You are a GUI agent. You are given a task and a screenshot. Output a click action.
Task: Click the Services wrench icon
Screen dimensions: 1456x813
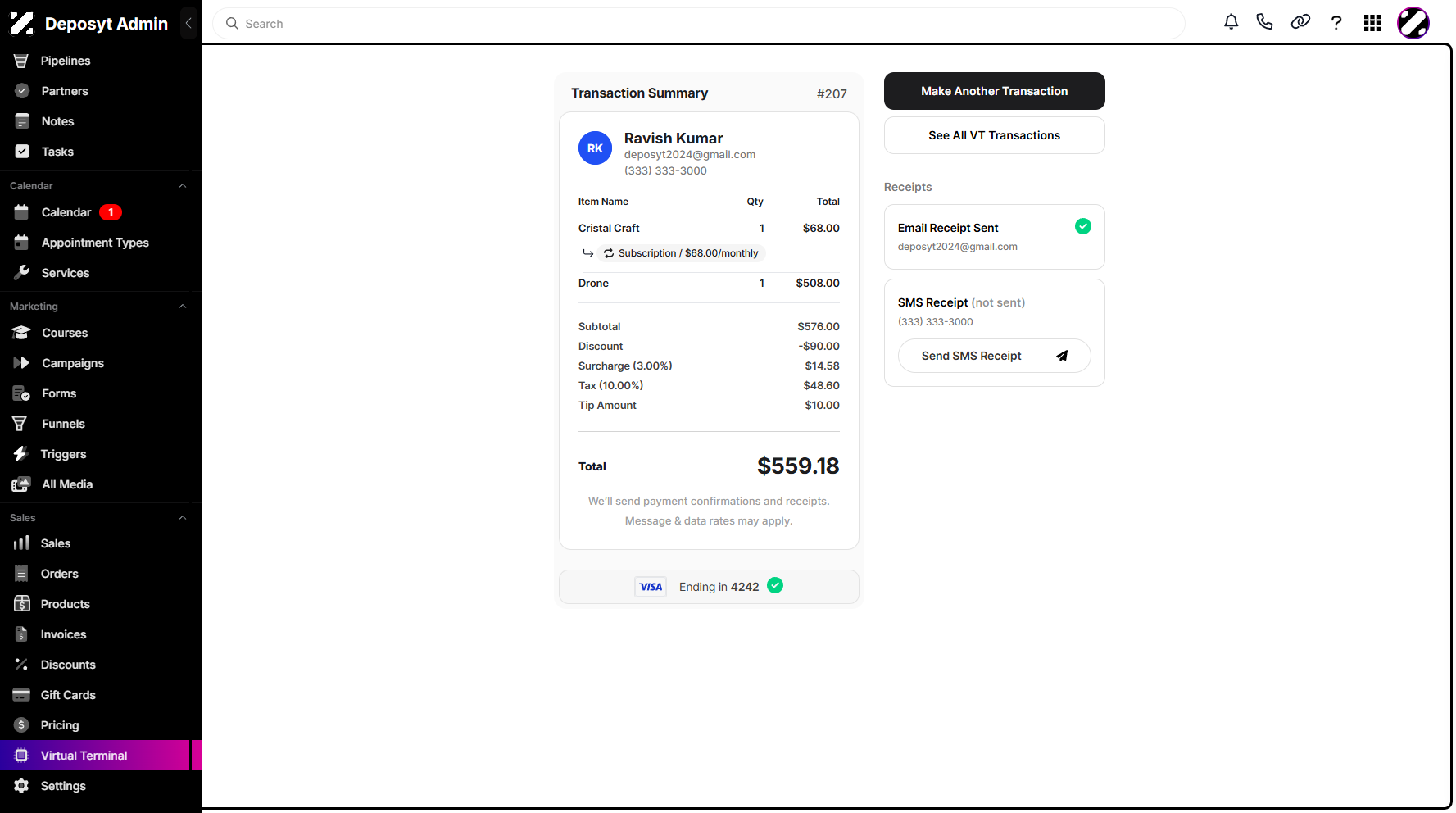point(22,272)
